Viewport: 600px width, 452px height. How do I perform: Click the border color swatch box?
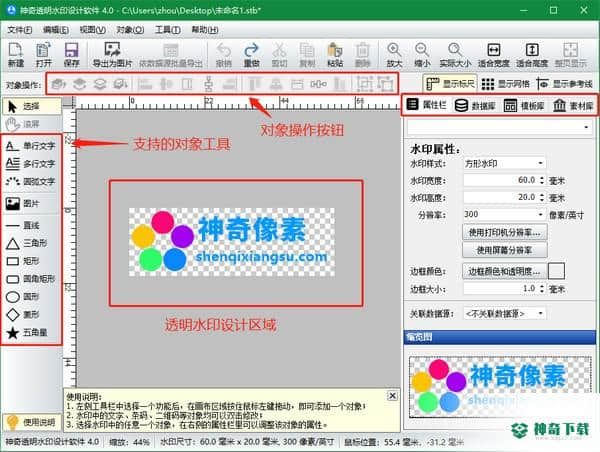click(x=556, y=271)
